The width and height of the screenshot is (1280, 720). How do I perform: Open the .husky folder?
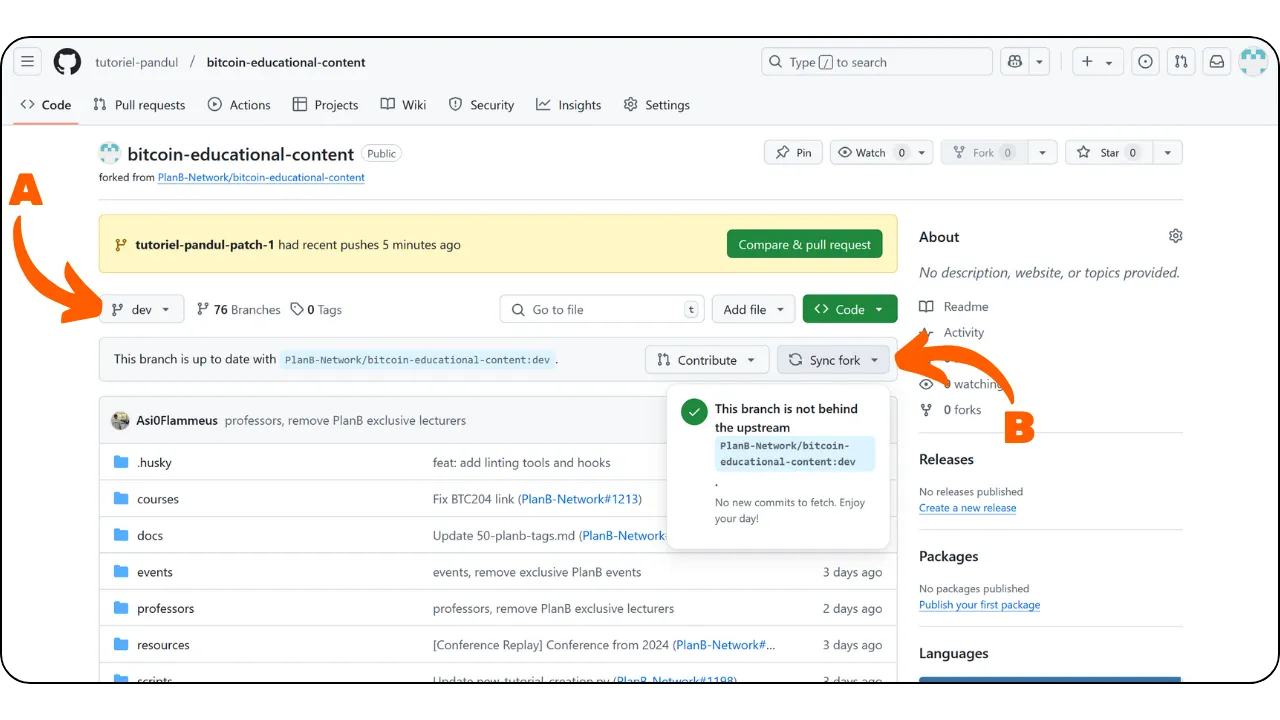pos(154,463)
